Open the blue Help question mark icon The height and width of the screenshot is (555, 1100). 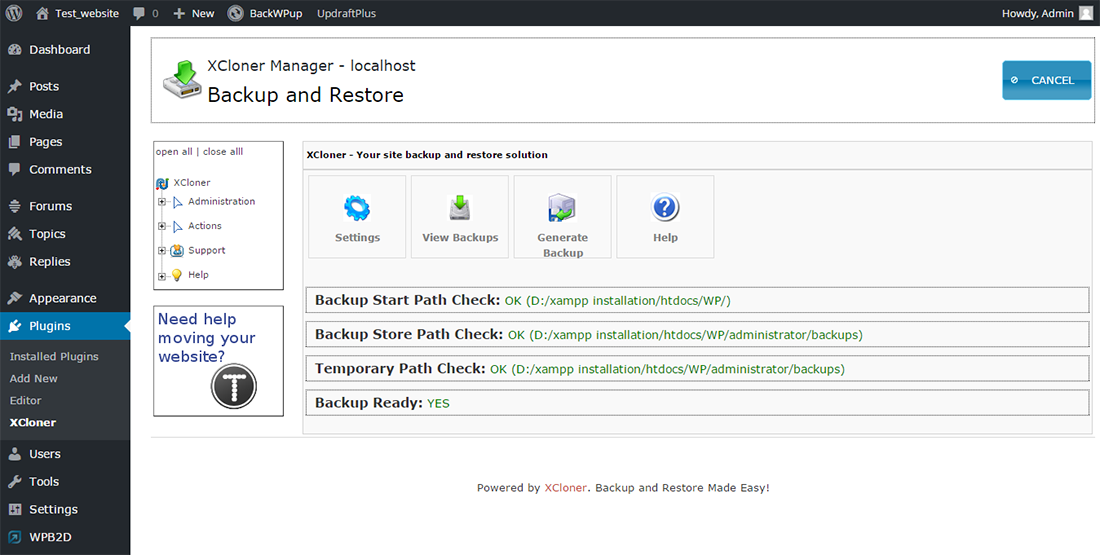(665, 209)
